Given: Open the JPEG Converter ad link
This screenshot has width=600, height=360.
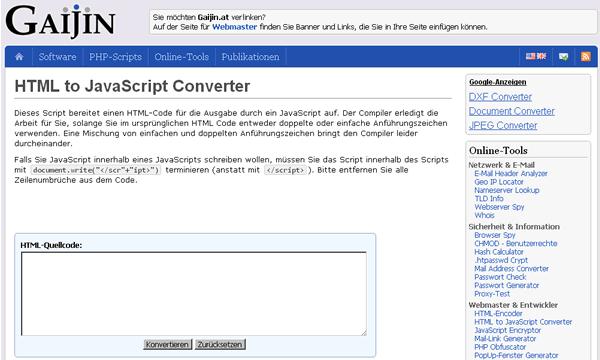Looking at the screenshot, I should click(x=503, y=125).
